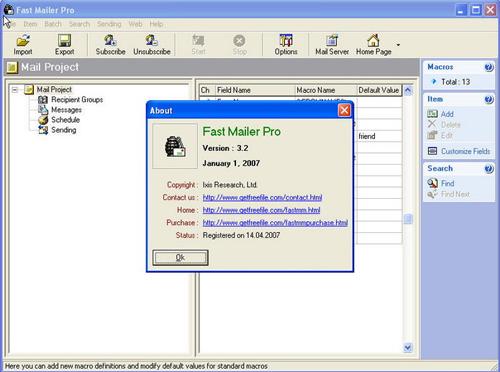
Task: Sort by Field Name column header
Action: coord(255,90)
